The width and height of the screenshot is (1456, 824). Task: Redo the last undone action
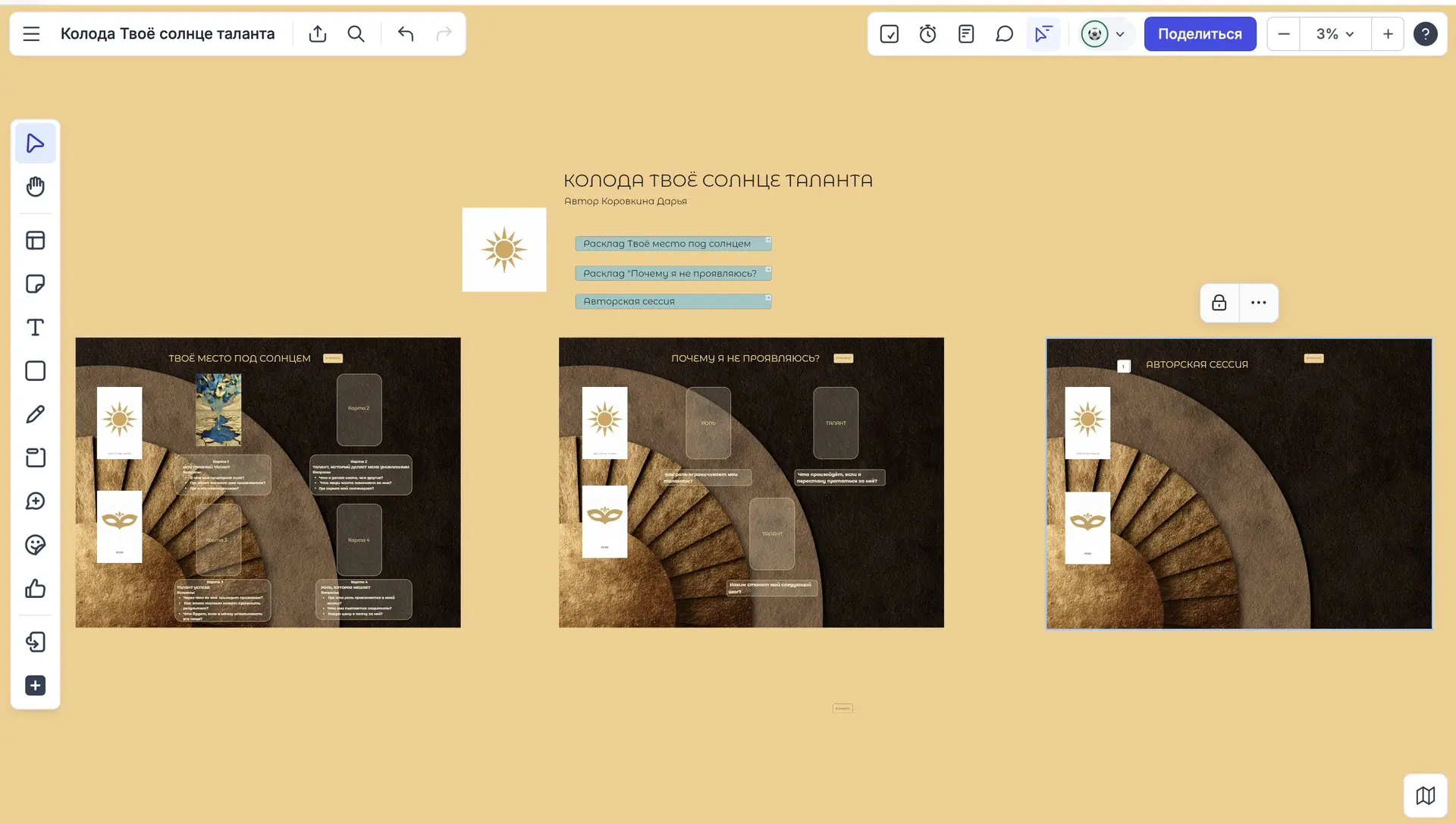click(444, 34)
